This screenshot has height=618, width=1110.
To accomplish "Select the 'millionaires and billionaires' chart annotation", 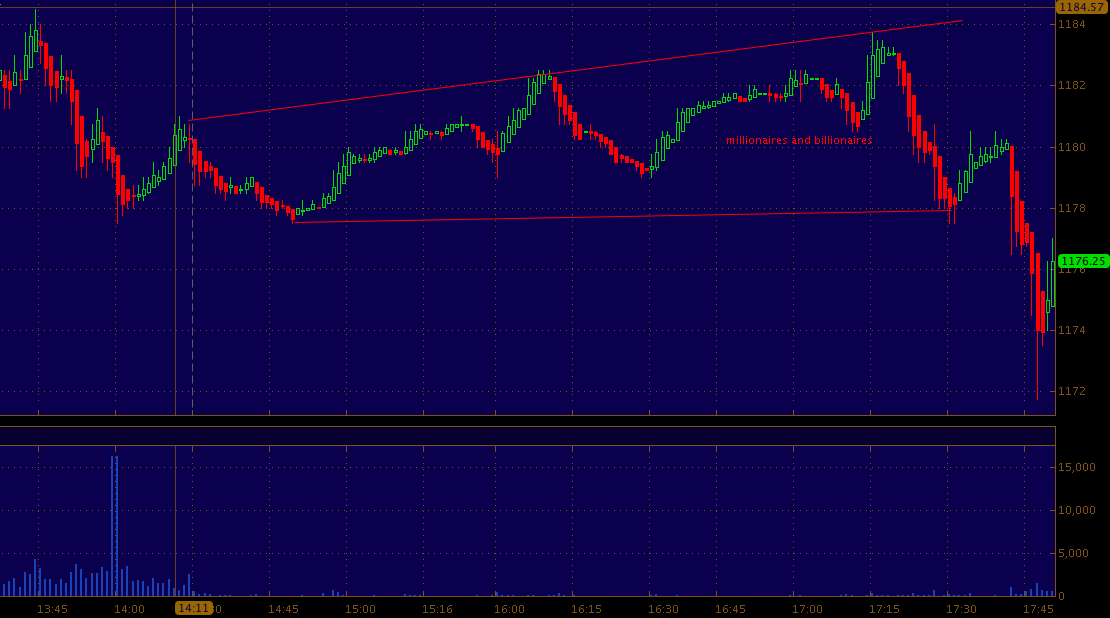I will pyautogui.click(x=799, y=140).
